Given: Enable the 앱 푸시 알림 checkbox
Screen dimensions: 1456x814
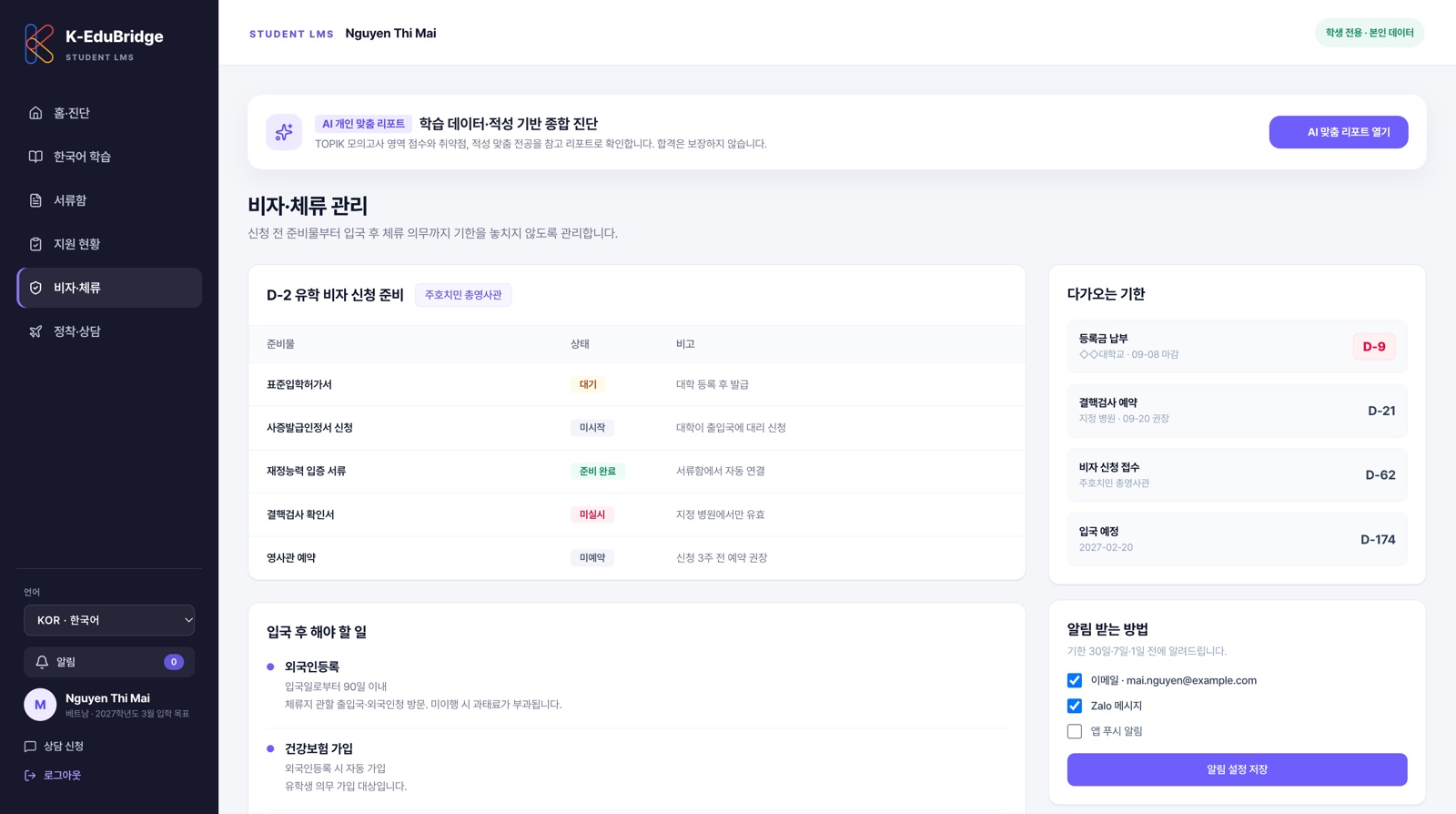Looking at the screenshot, I should tap(1075, 731).
